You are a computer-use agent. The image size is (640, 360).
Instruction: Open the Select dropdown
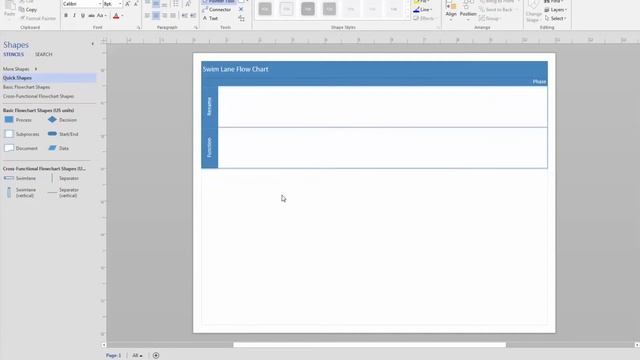[556, 18]
